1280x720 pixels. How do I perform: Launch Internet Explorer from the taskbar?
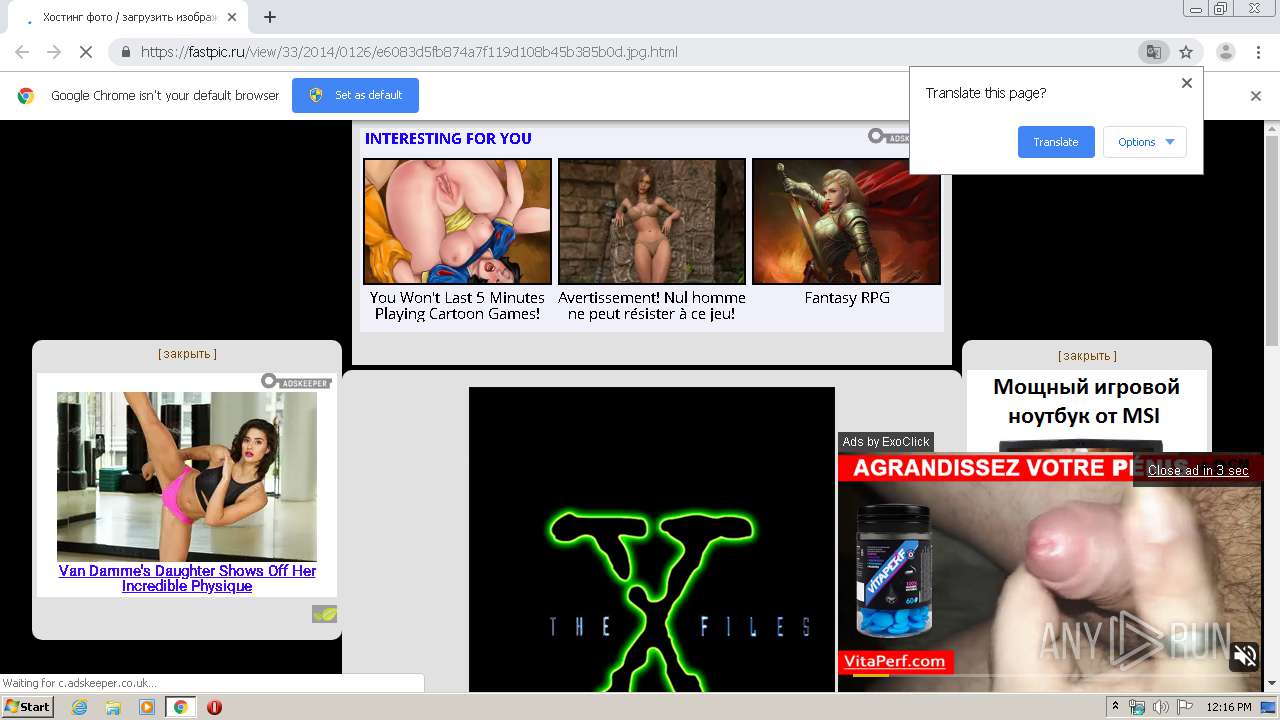[80, 707]
